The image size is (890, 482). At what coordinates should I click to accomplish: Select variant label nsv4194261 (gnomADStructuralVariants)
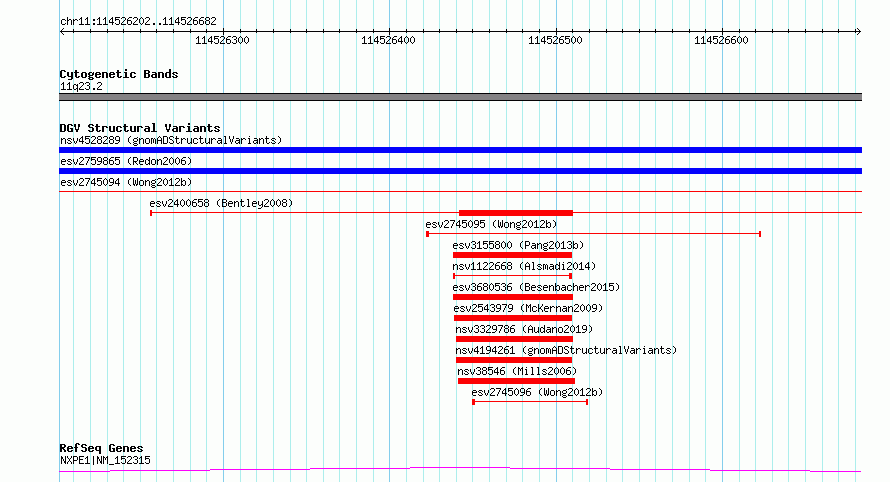[566, 350]
